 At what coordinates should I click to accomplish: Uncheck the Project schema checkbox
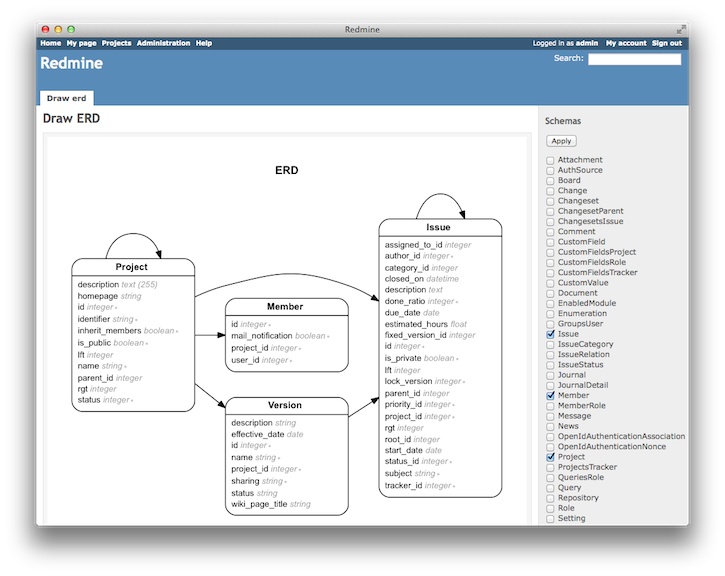coord(550,457)
